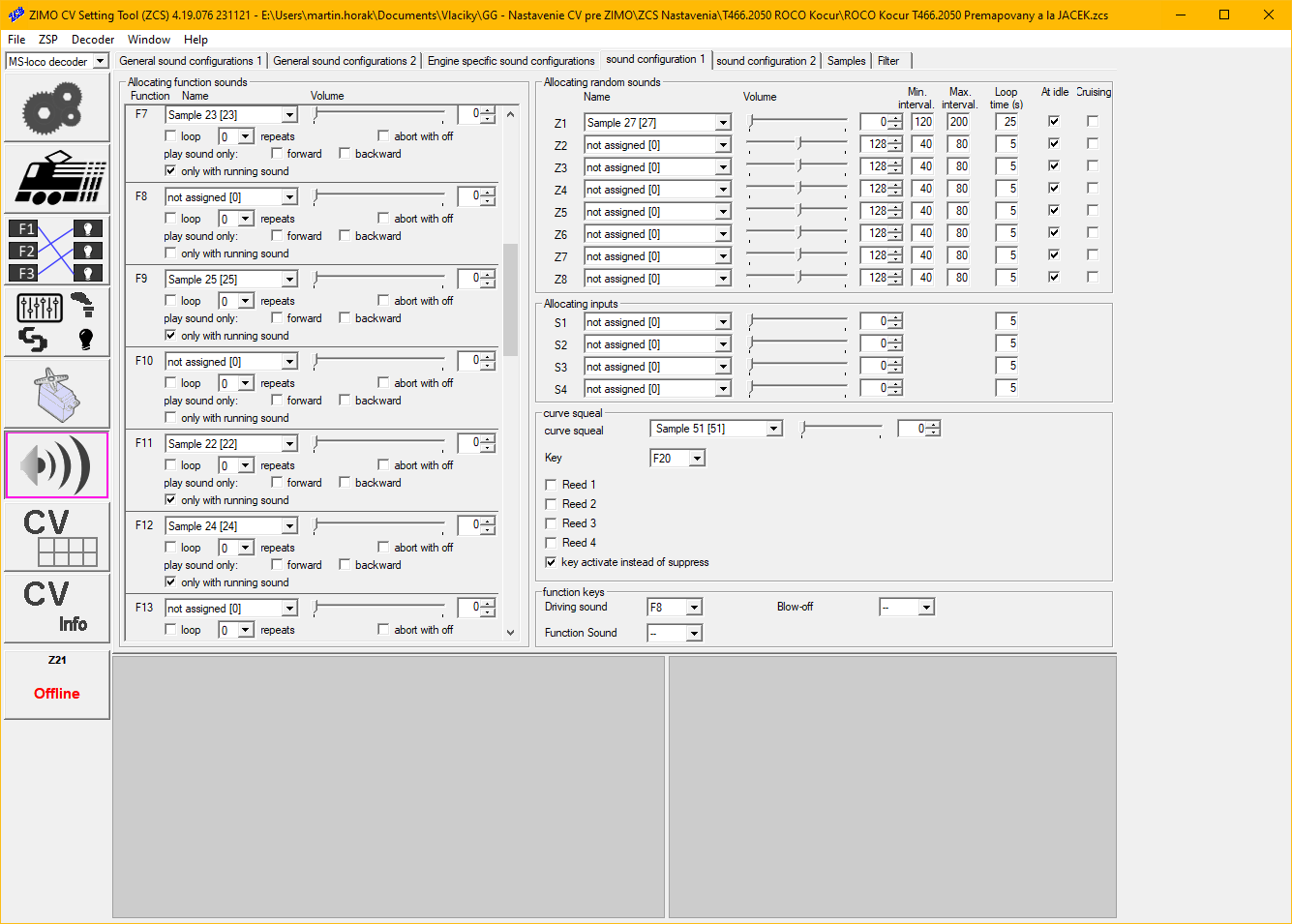Click the locomotive icon in sidebar
The image size is (1292, 924).
point(56,178)
